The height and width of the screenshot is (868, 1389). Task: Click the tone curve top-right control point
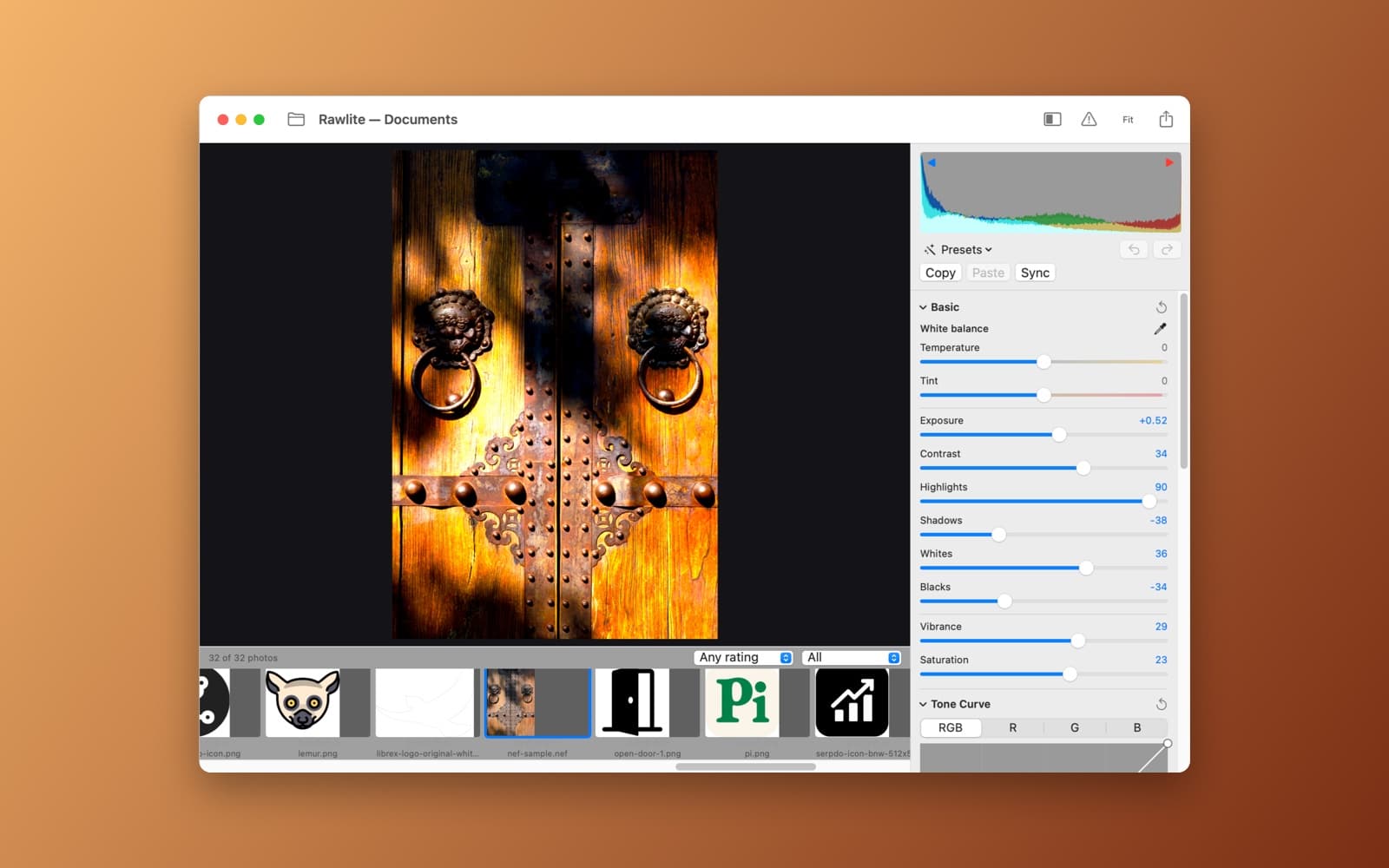click(1168, 744)
